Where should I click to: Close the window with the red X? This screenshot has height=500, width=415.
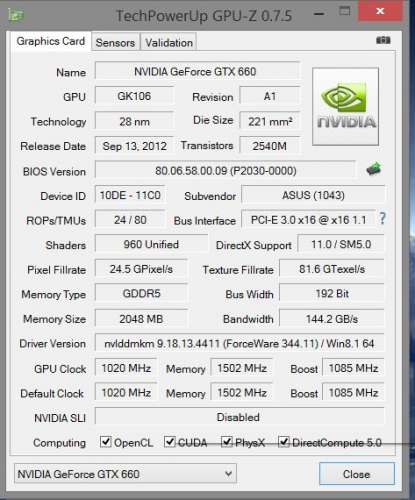point(380,11)
